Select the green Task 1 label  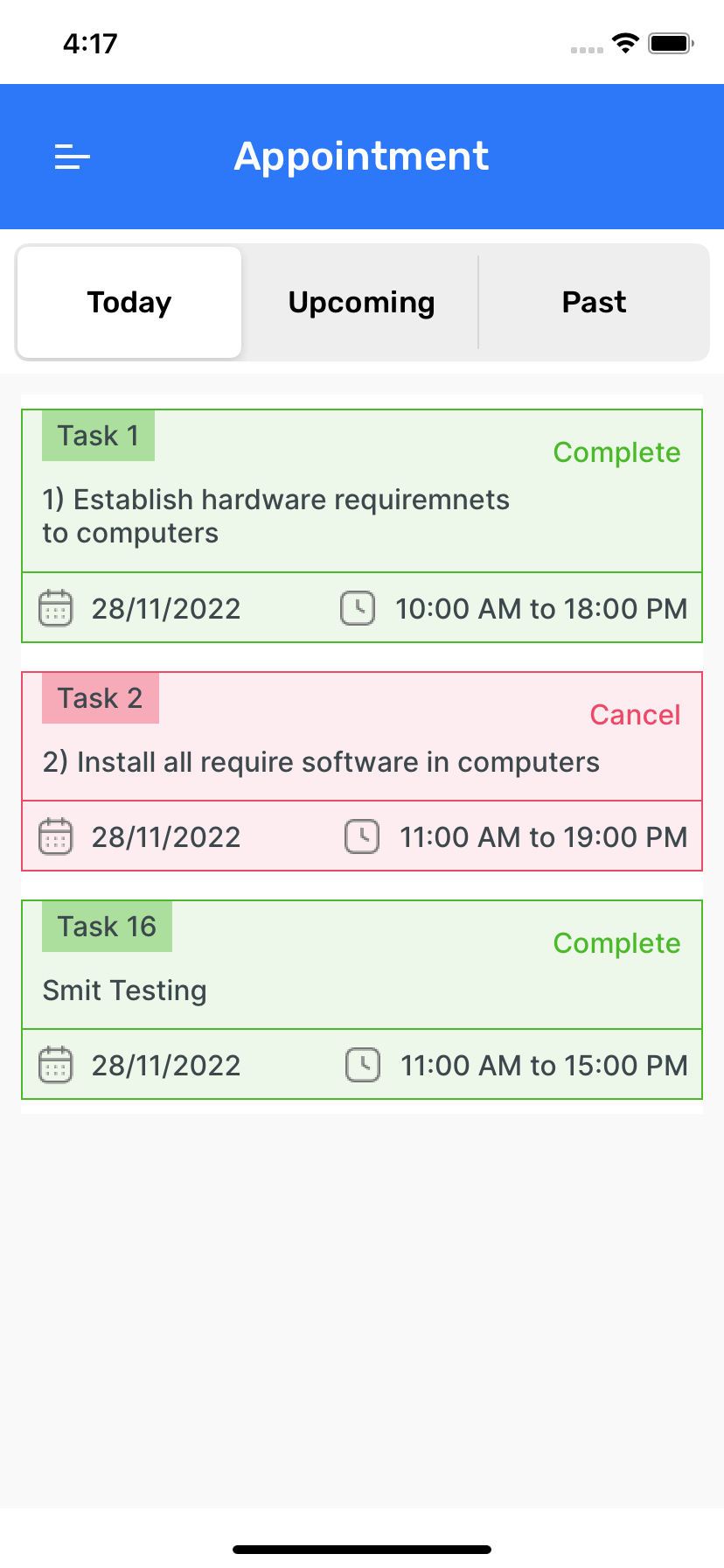pos(98,436)
